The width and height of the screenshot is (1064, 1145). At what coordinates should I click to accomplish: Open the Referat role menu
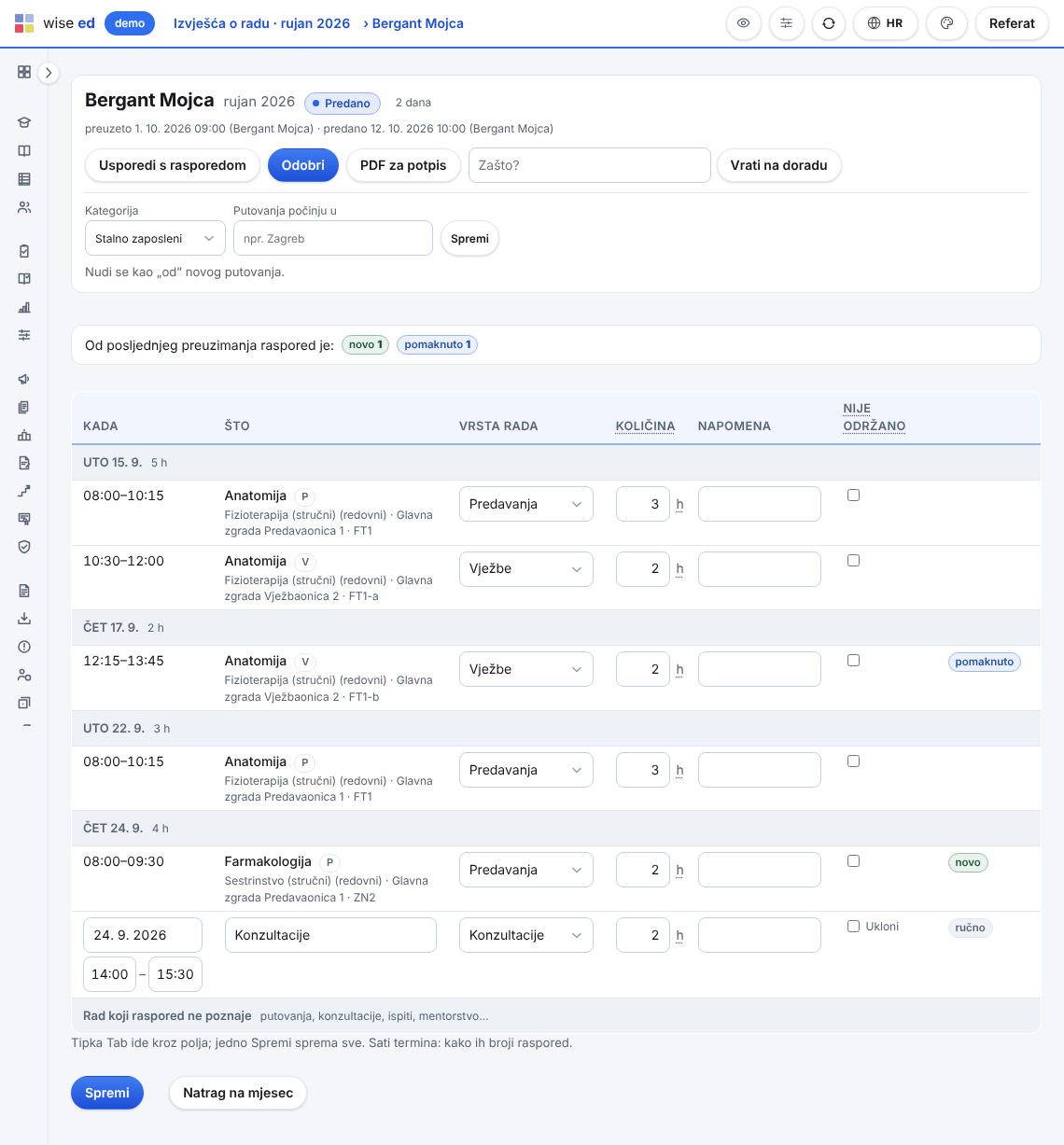point(1012,23)
